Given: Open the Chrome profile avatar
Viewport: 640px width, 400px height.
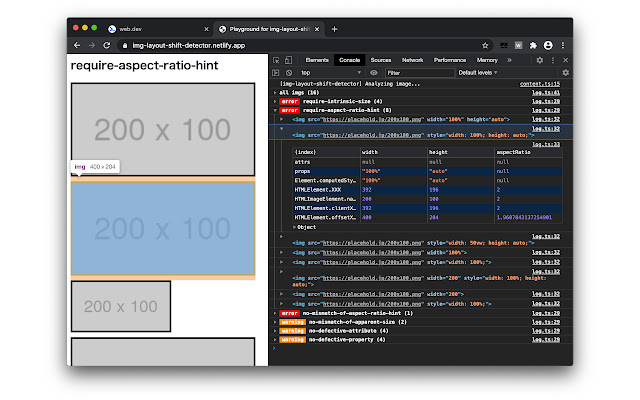Looking at the screenshot, I should click(x=548, y=45).
